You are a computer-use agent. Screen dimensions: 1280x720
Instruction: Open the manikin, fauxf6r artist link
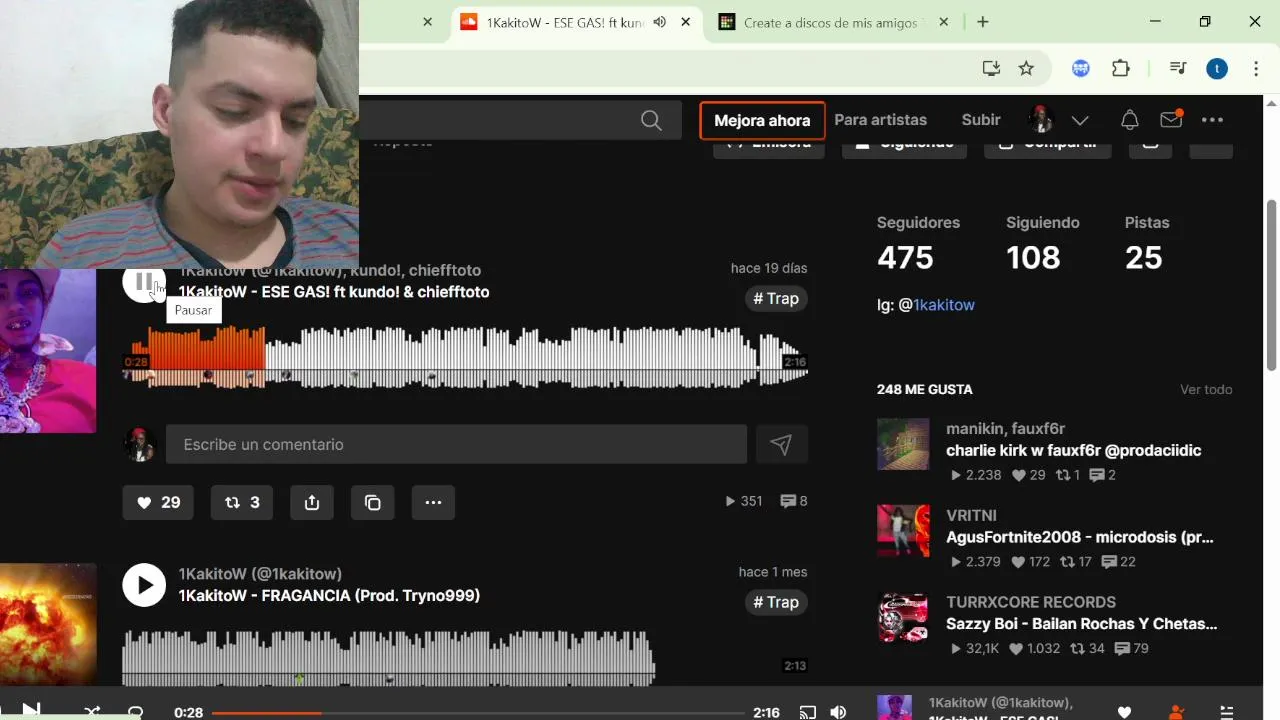1006,429
